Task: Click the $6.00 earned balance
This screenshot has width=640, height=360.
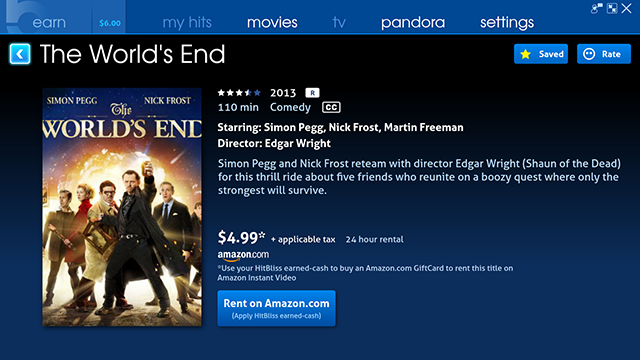Action: (x=110, y=23)
